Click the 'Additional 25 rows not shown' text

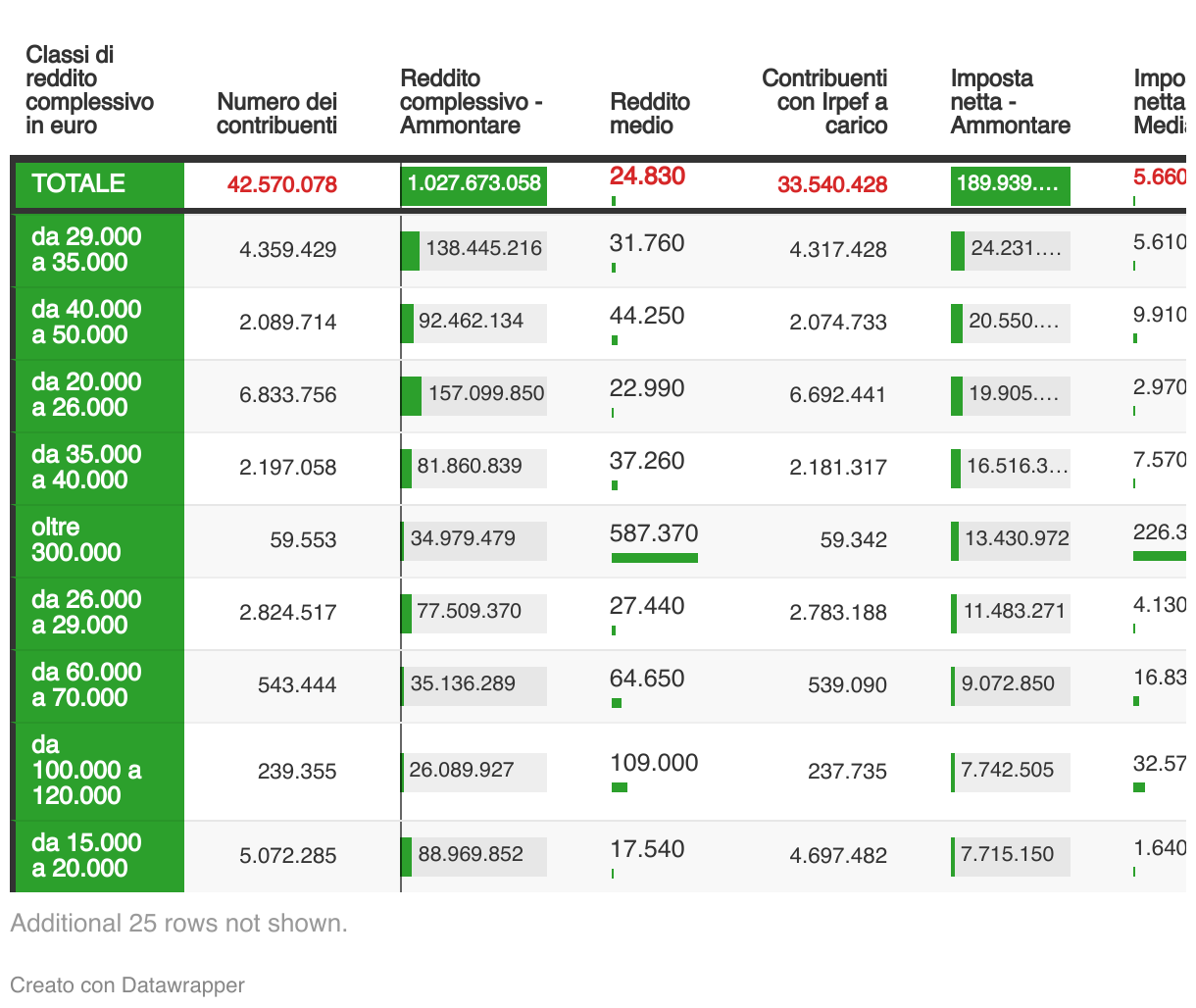[179, 924]
